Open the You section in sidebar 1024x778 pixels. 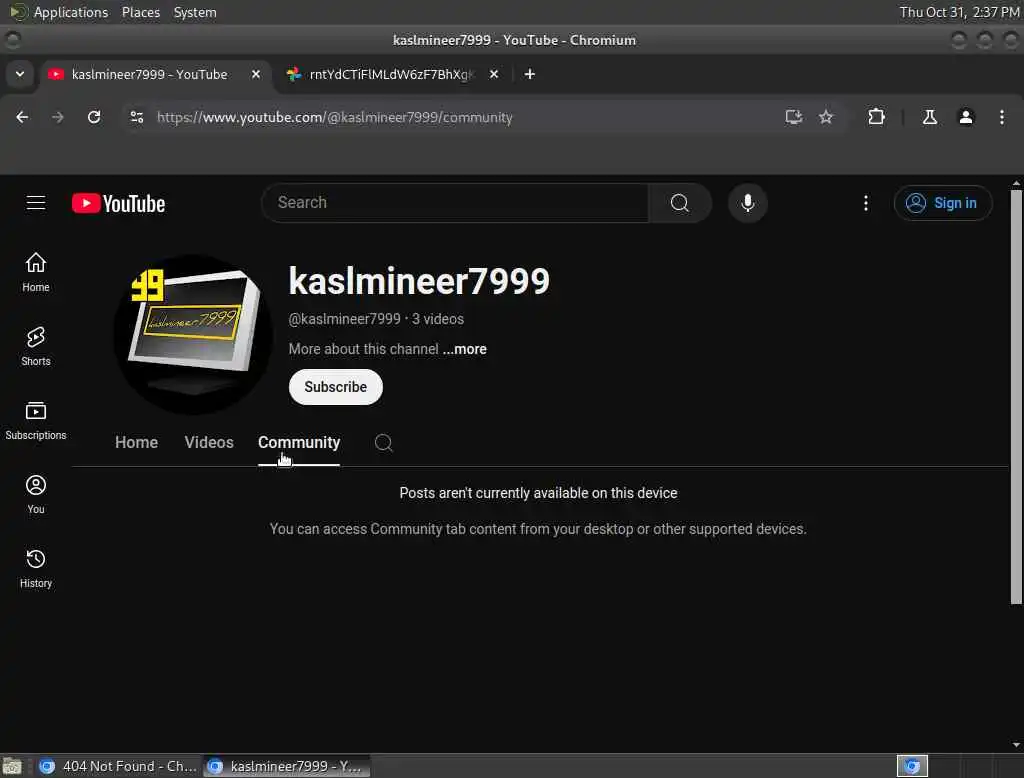coord(36,494)
